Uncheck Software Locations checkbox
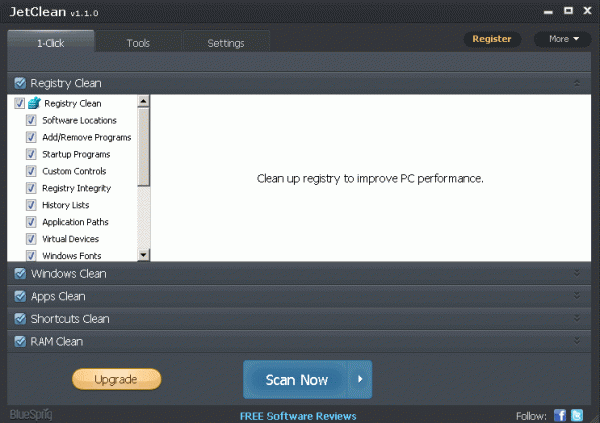Viewport: 600px width, 423px height. 31,120
